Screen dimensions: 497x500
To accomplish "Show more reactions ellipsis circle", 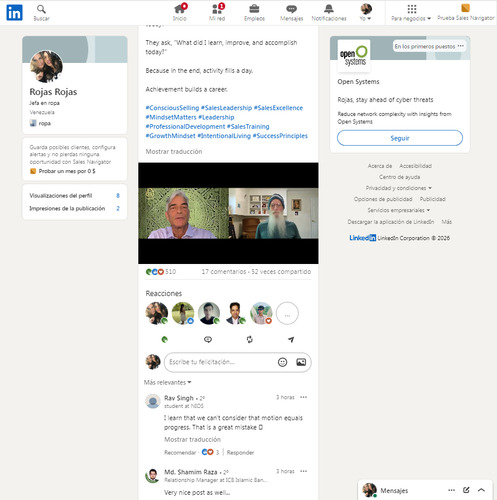I will [x=287, y=313].
